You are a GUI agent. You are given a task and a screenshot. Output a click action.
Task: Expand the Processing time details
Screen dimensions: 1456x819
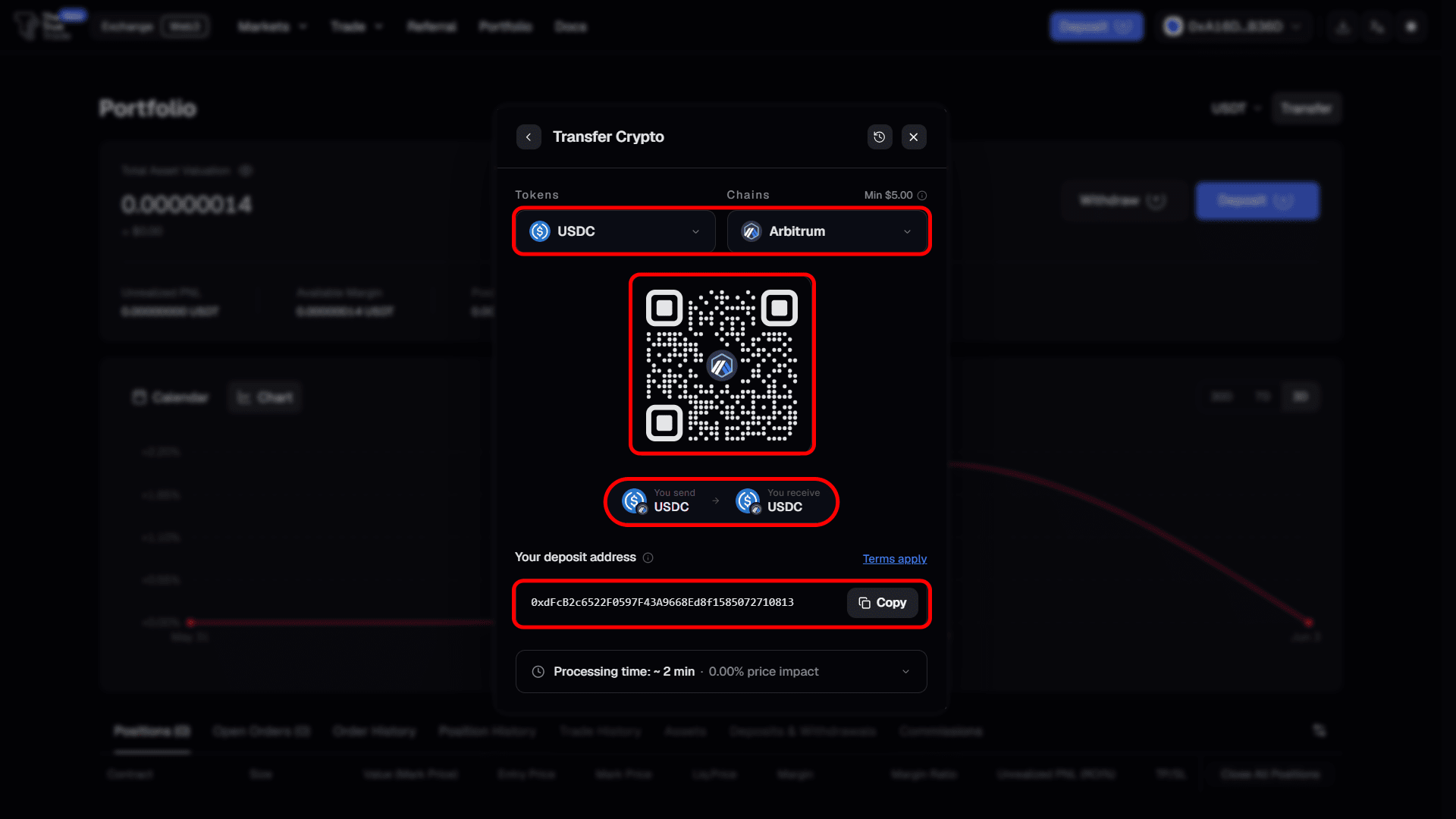(x=721, y=672)
